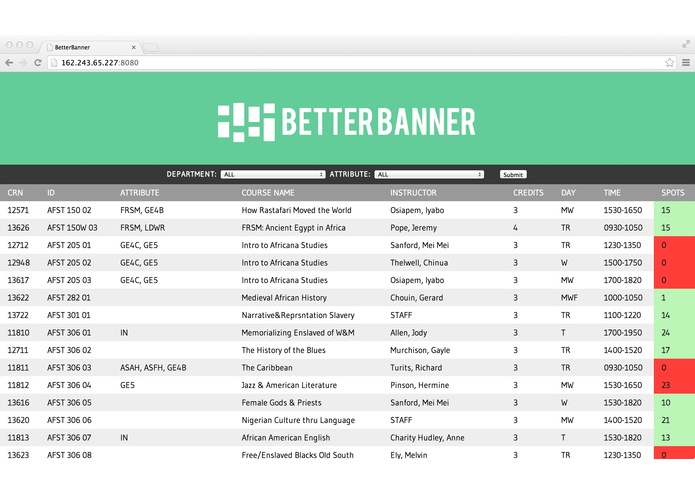The width and height of the screenshot is (695, 494).
Task: Click instructor Pope, Jeremy
Action: [413, 228]
